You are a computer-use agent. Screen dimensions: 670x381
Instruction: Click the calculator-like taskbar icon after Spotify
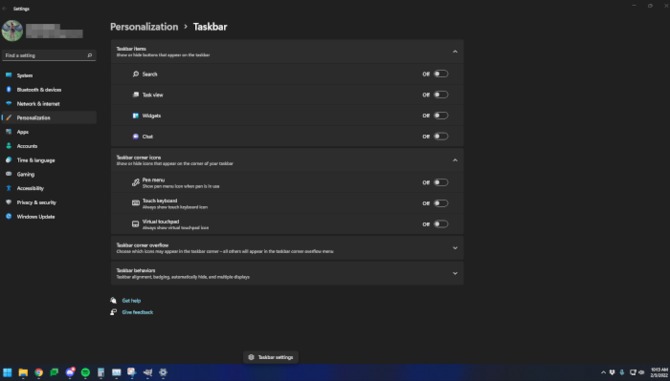(x=101, y=372)
